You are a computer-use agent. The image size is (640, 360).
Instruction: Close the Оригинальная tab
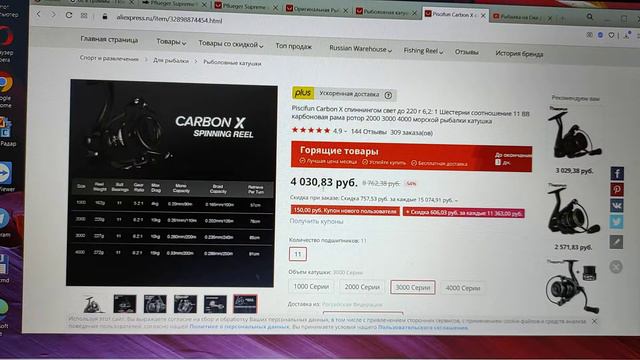point(345,10)
